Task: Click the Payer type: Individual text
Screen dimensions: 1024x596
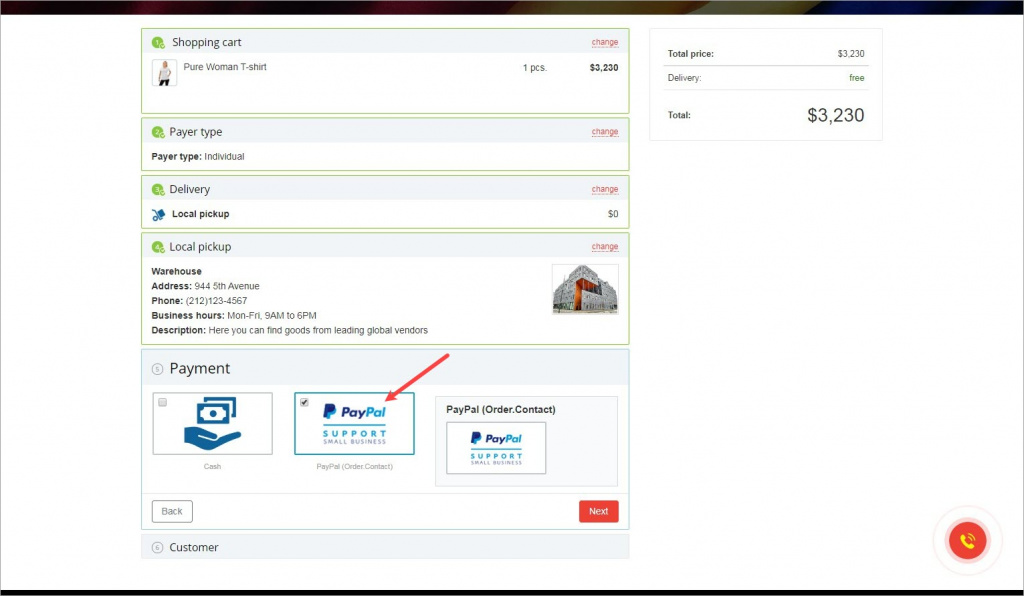Action: click(x=198, y=157)
